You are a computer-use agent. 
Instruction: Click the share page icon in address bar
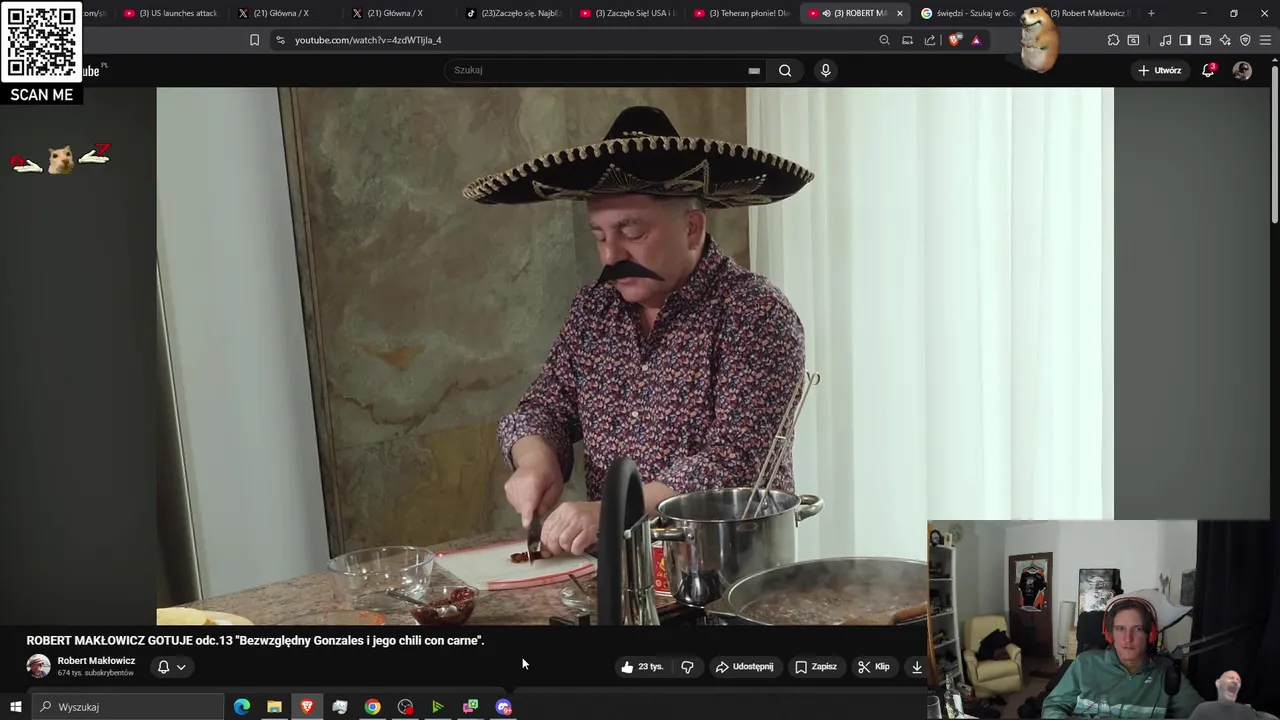(x=930, y=40)
